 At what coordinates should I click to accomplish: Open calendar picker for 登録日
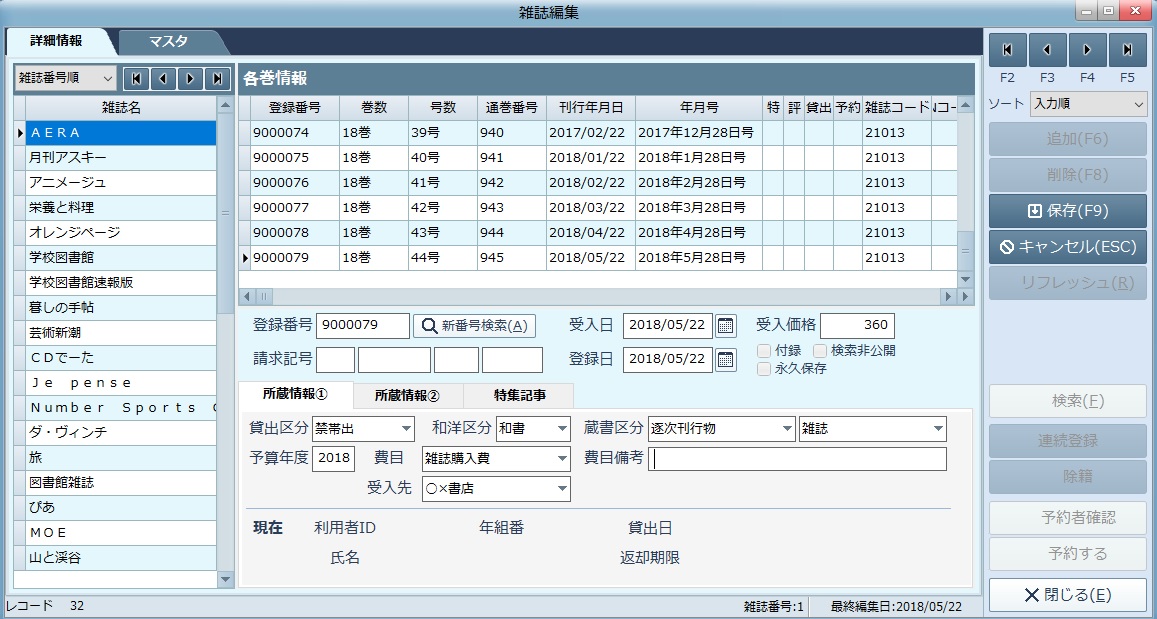[x=726, y=359]
